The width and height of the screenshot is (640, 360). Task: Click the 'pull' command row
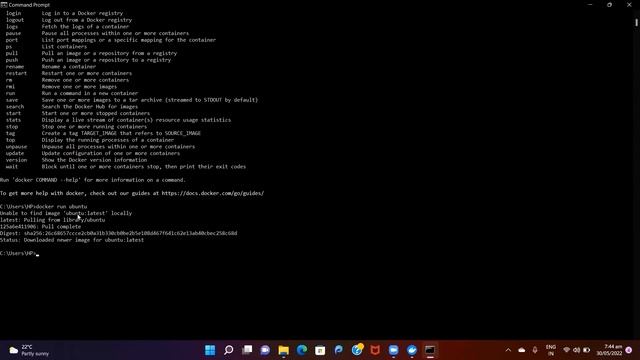(x=91, y=53)
